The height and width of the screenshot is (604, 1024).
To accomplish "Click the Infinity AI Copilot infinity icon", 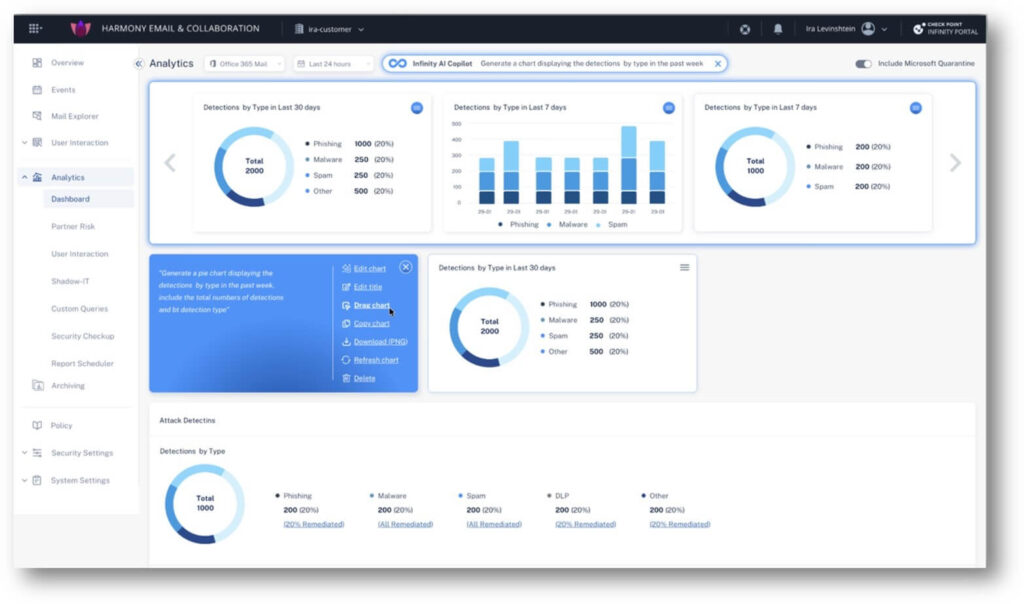I will click(397, 63).
